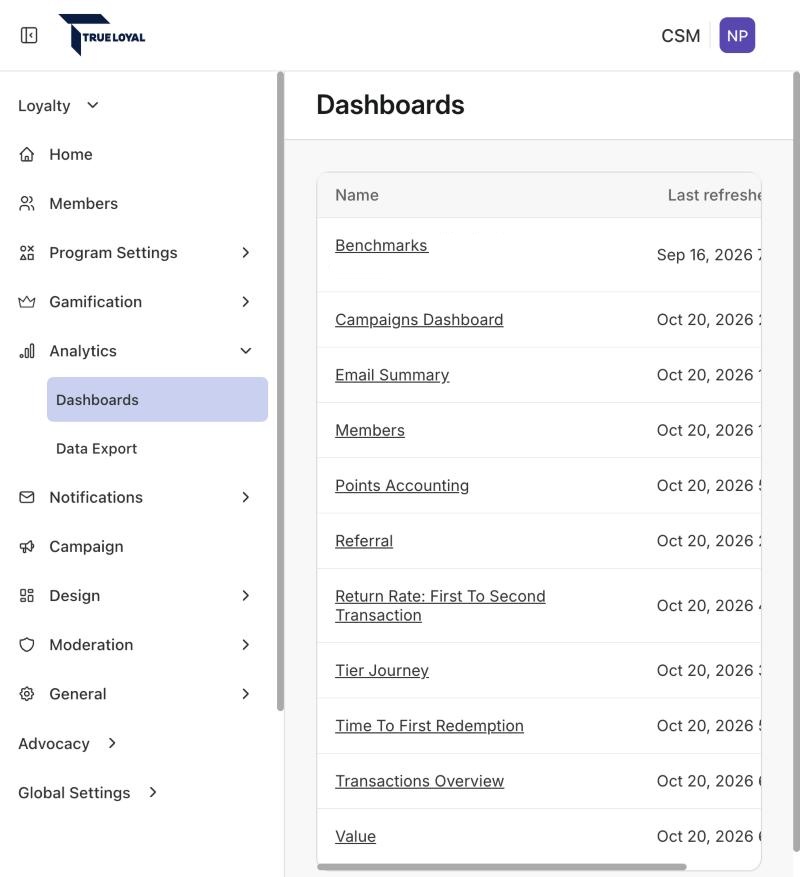800x877 pixels.
Task: Expand Program Settings chevron
Action: point(246,253)
